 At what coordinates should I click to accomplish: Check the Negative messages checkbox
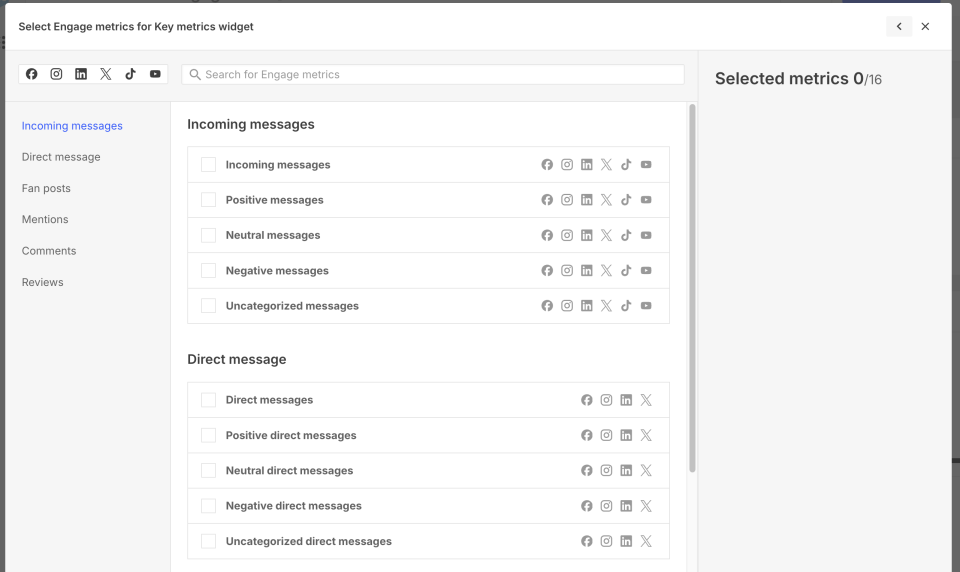click(x=208, y=271)
